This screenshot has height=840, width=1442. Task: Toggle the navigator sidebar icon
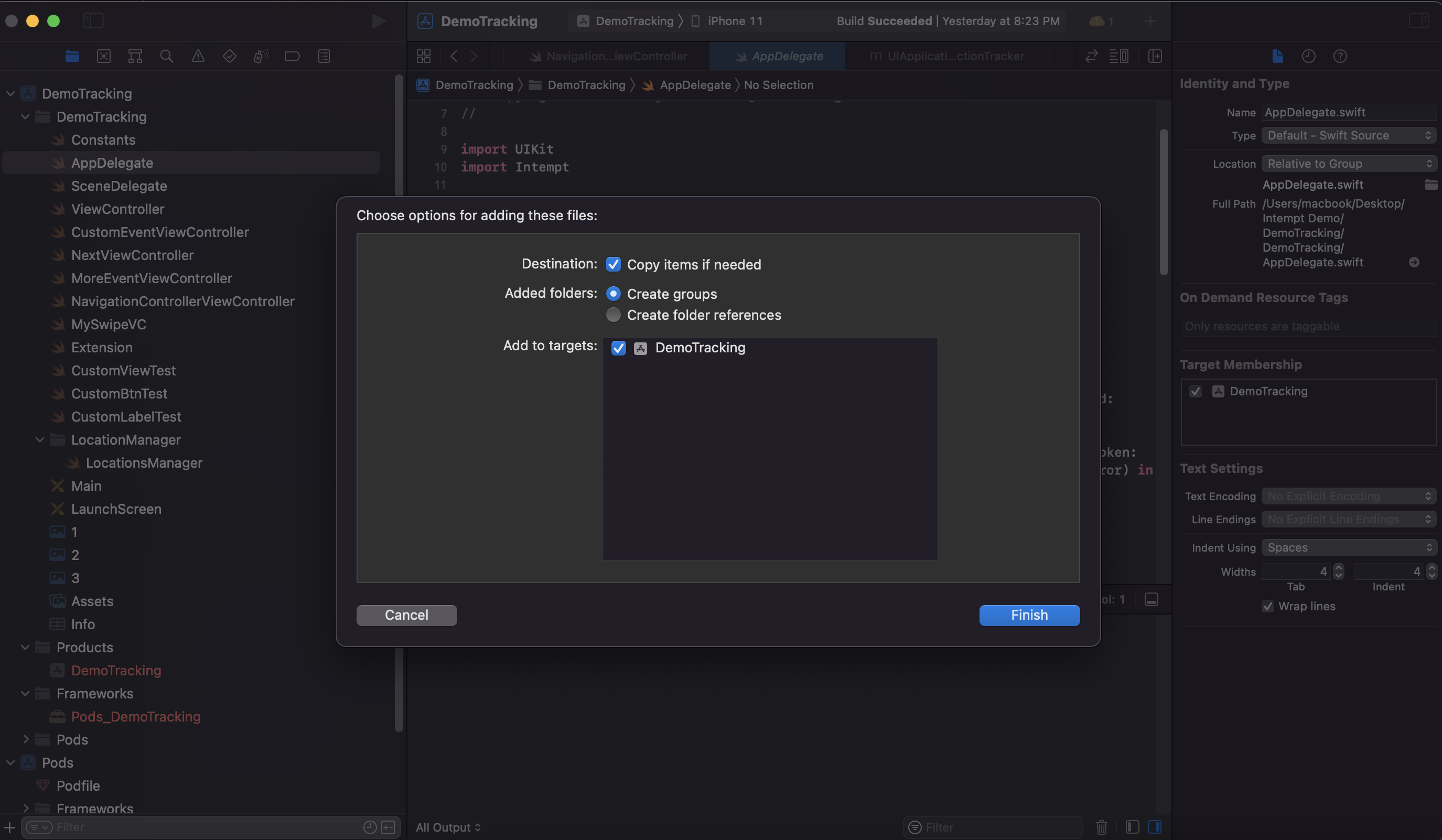[93, 21]
